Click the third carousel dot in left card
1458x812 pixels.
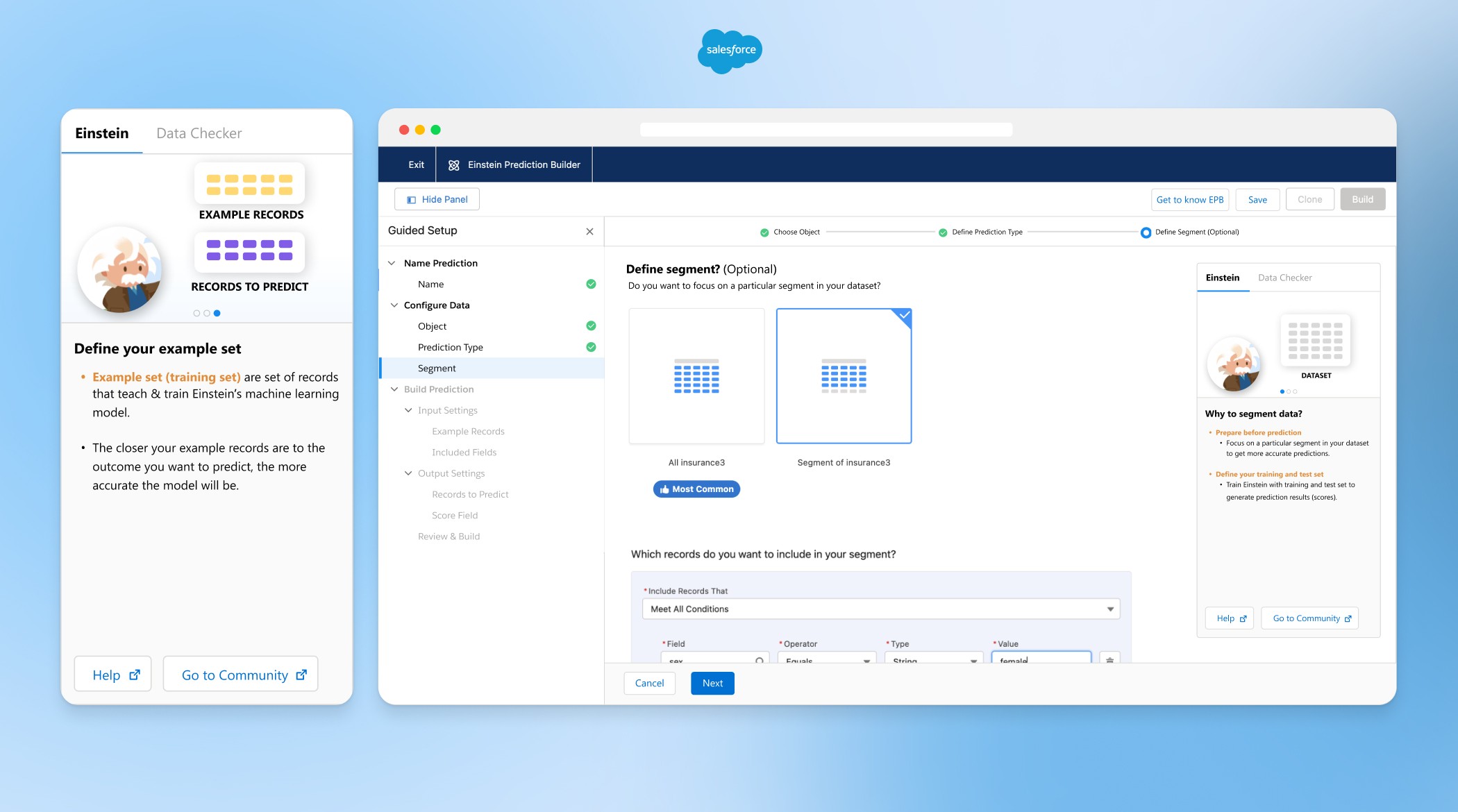click(x=217, y=313)
